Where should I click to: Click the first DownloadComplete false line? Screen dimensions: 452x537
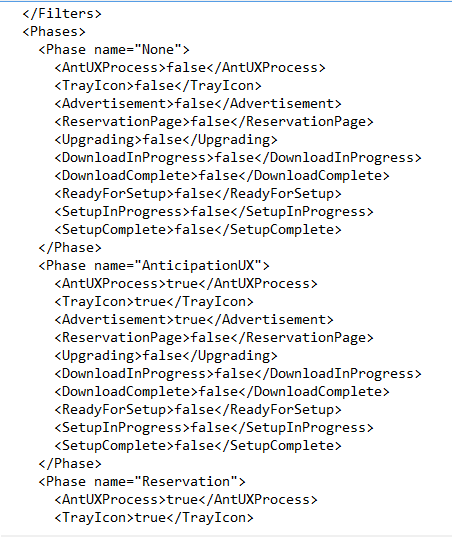[222, 176]
